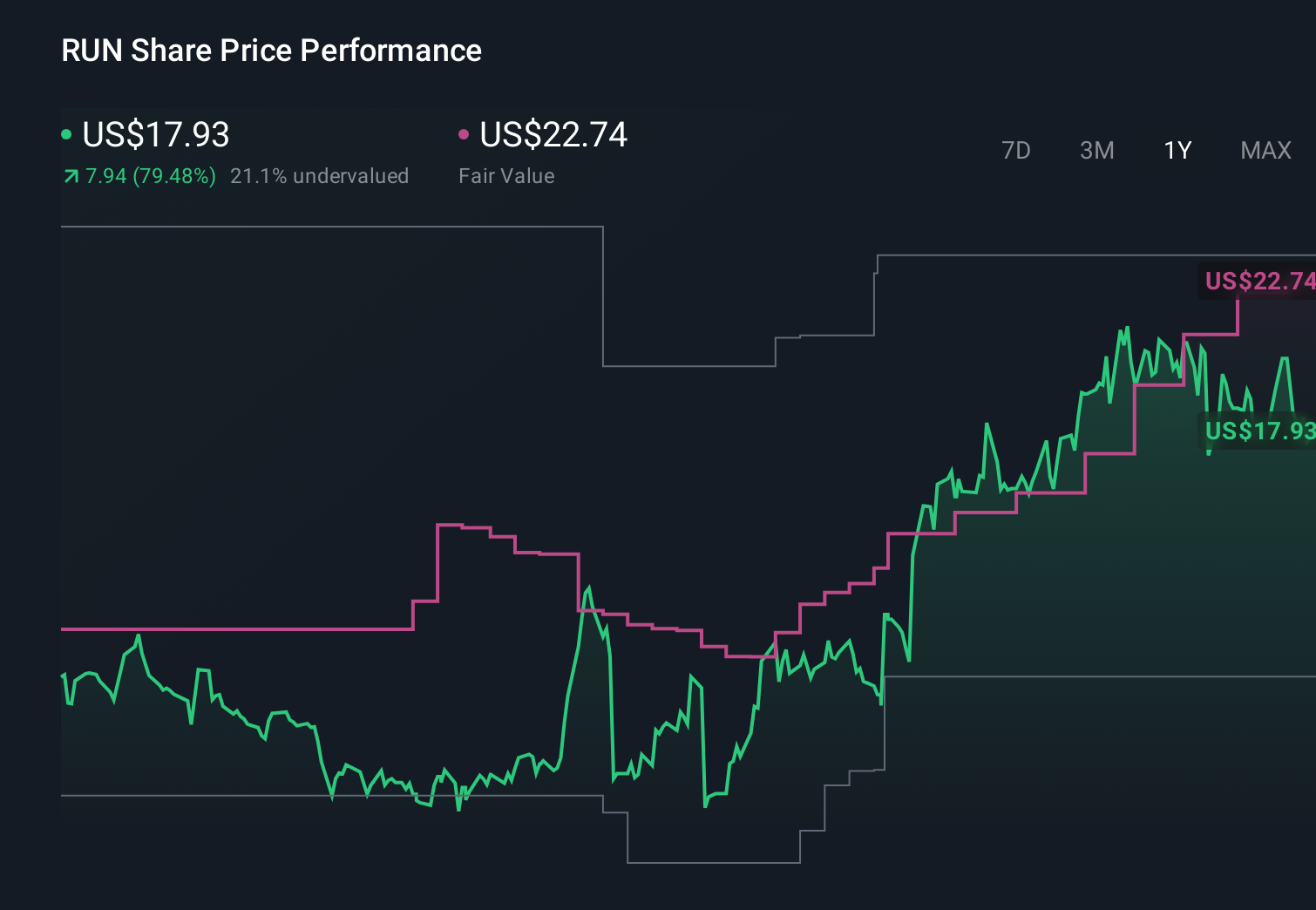The width and height of the screenshot is (1316, 910).
Task: Click the pink Fair Value legend dot
Action: pyautogui.click(x=465, y=134)
